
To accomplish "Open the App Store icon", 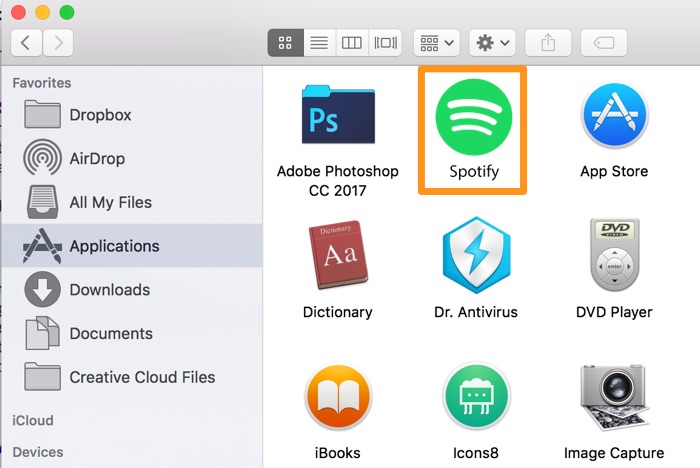I will coord(614,115).
